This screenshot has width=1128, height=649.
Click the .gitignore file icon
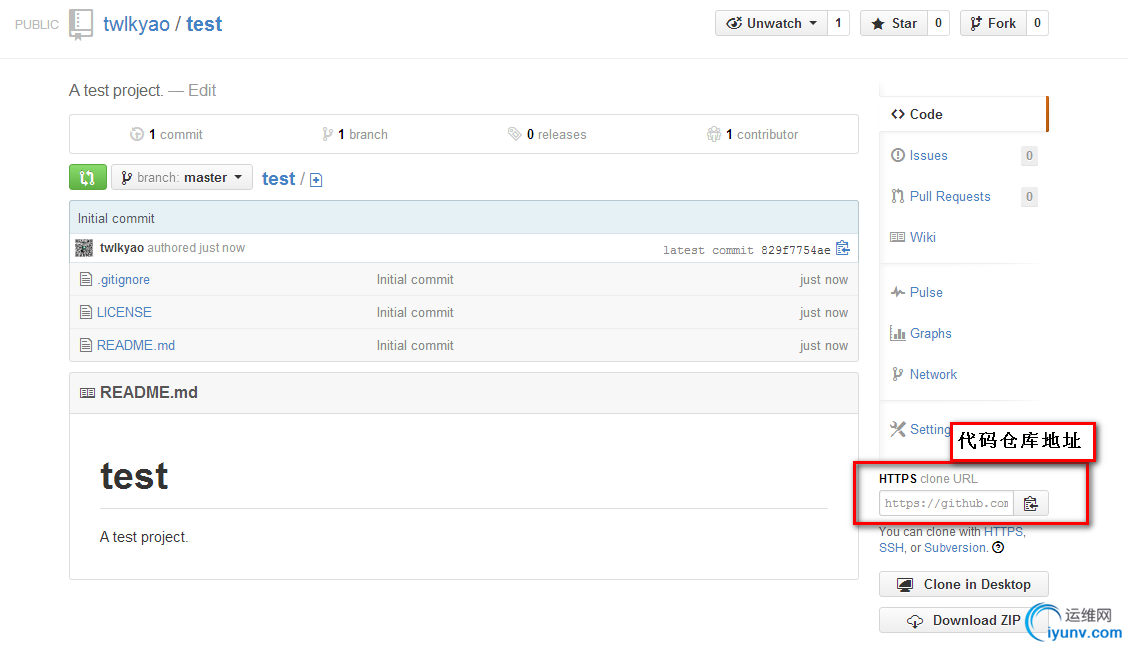point(86,279)
